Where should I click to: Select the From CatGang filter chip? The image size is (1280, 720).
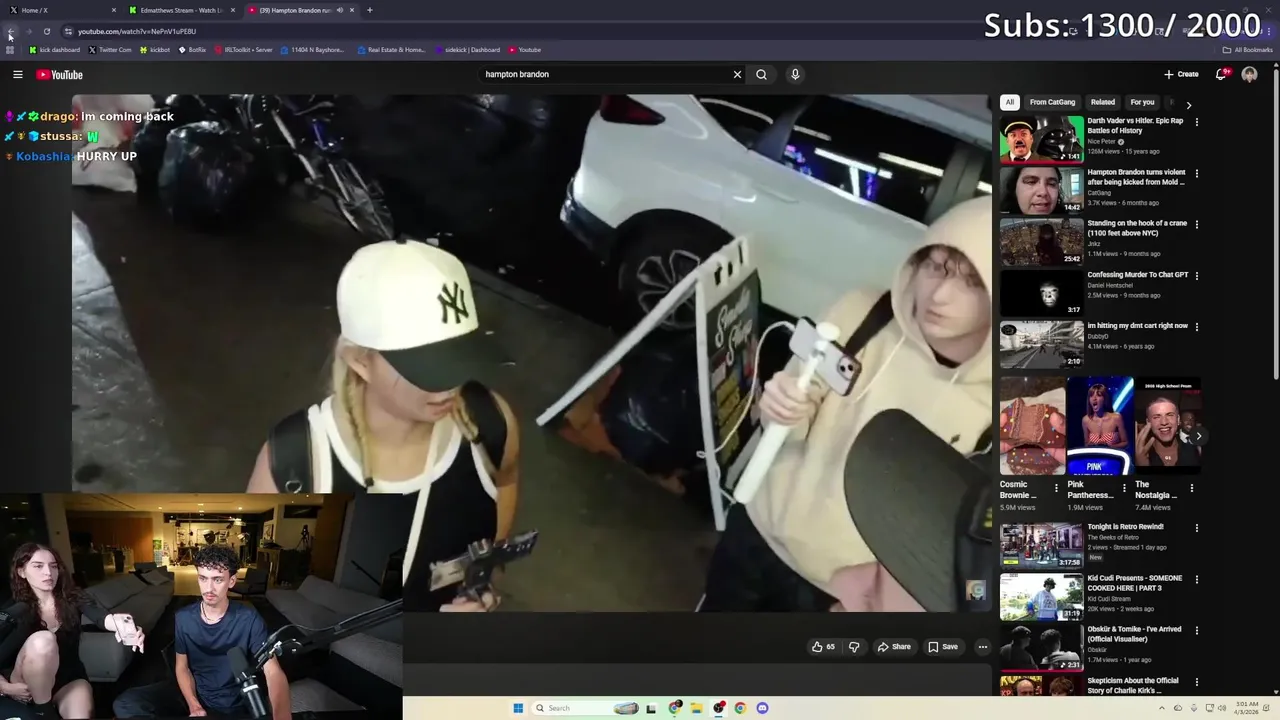coord(1052,102)
